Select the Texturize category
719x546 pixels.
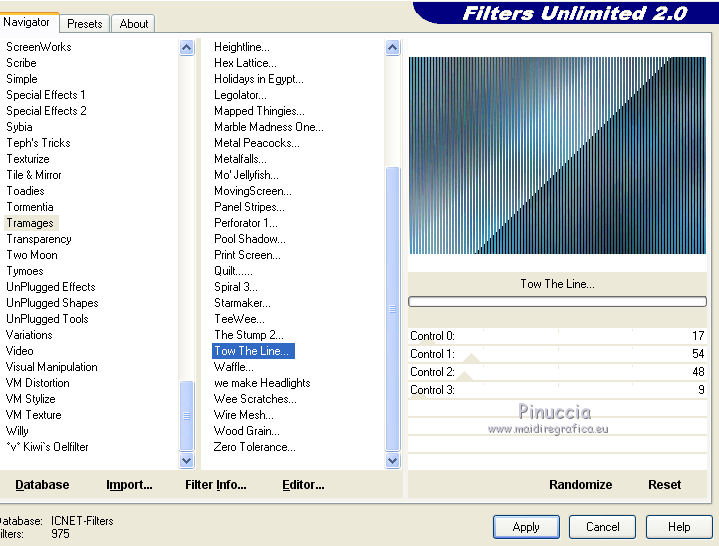[28, 159]
